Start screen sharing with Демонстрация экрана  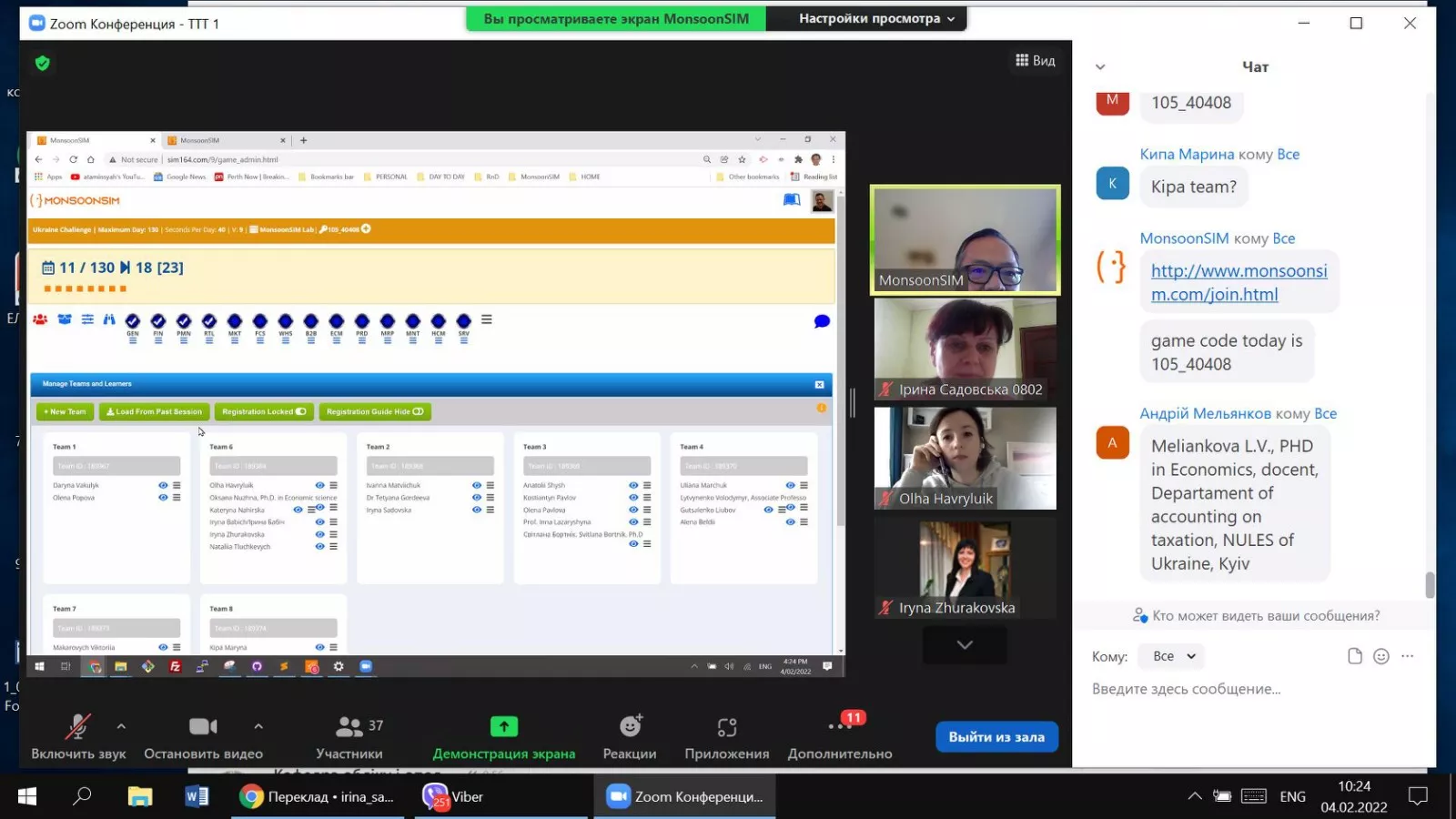(503, 735)
